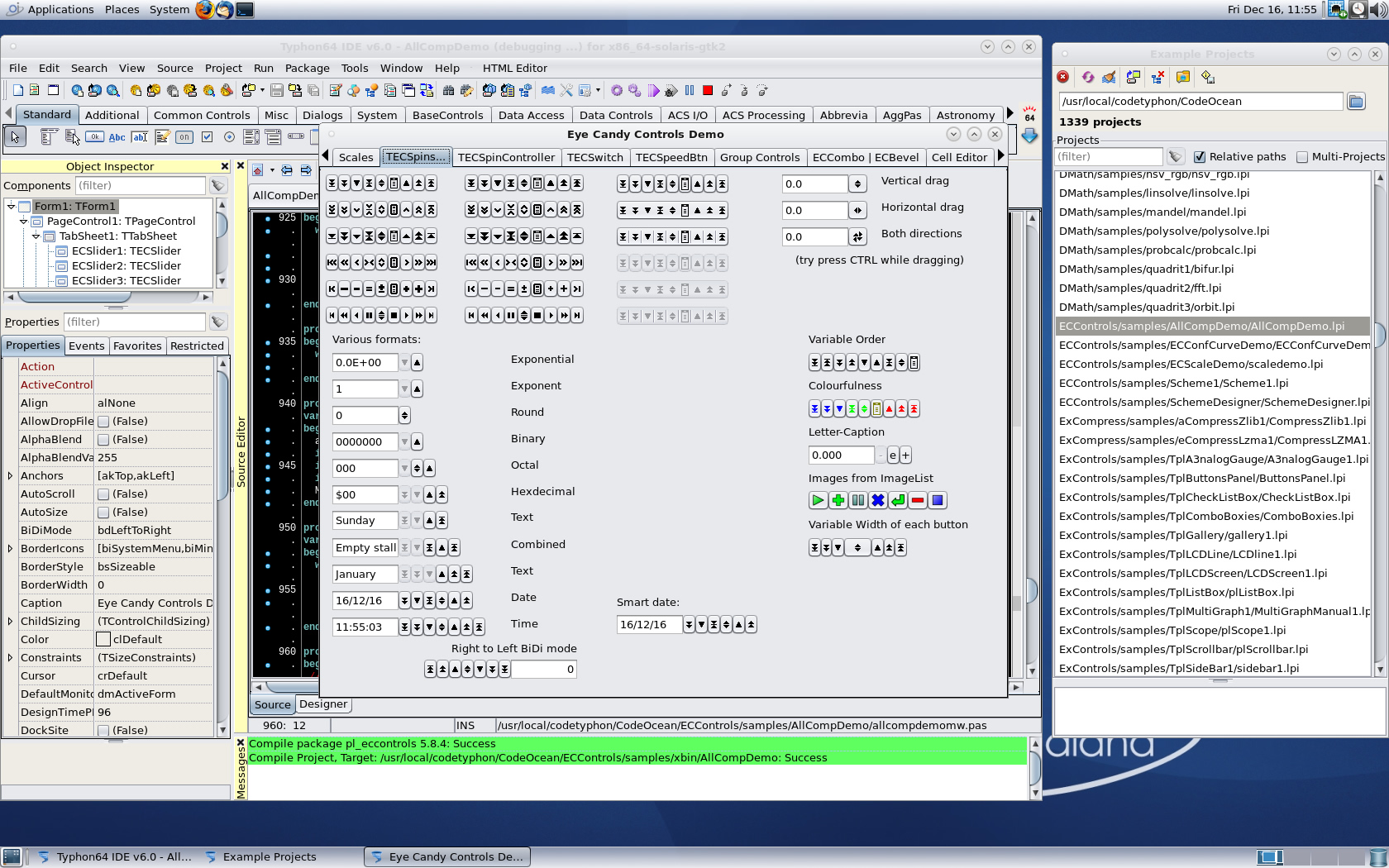Pick the TLabel 'Abc' component icon

click(117, 137)
